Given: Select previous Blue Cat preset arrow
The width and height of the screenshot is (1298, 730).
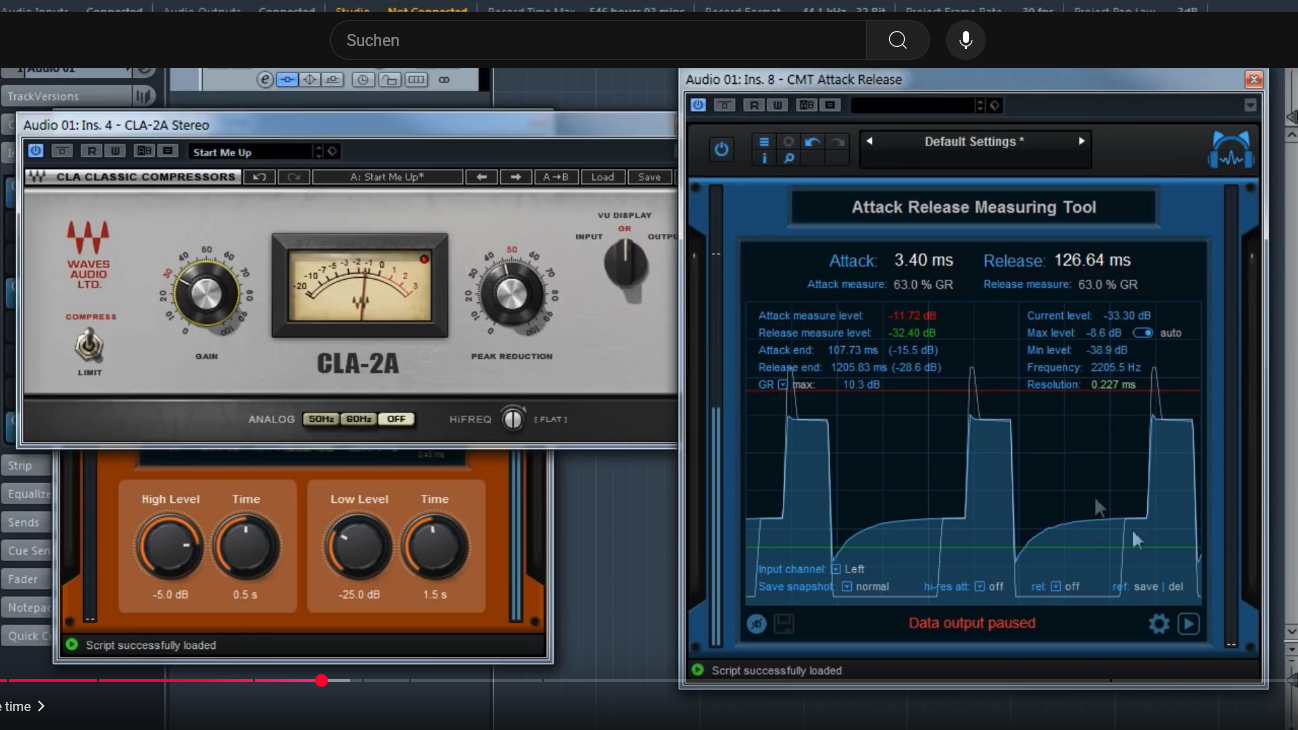Looking at the screenshot, I should 869,141.
